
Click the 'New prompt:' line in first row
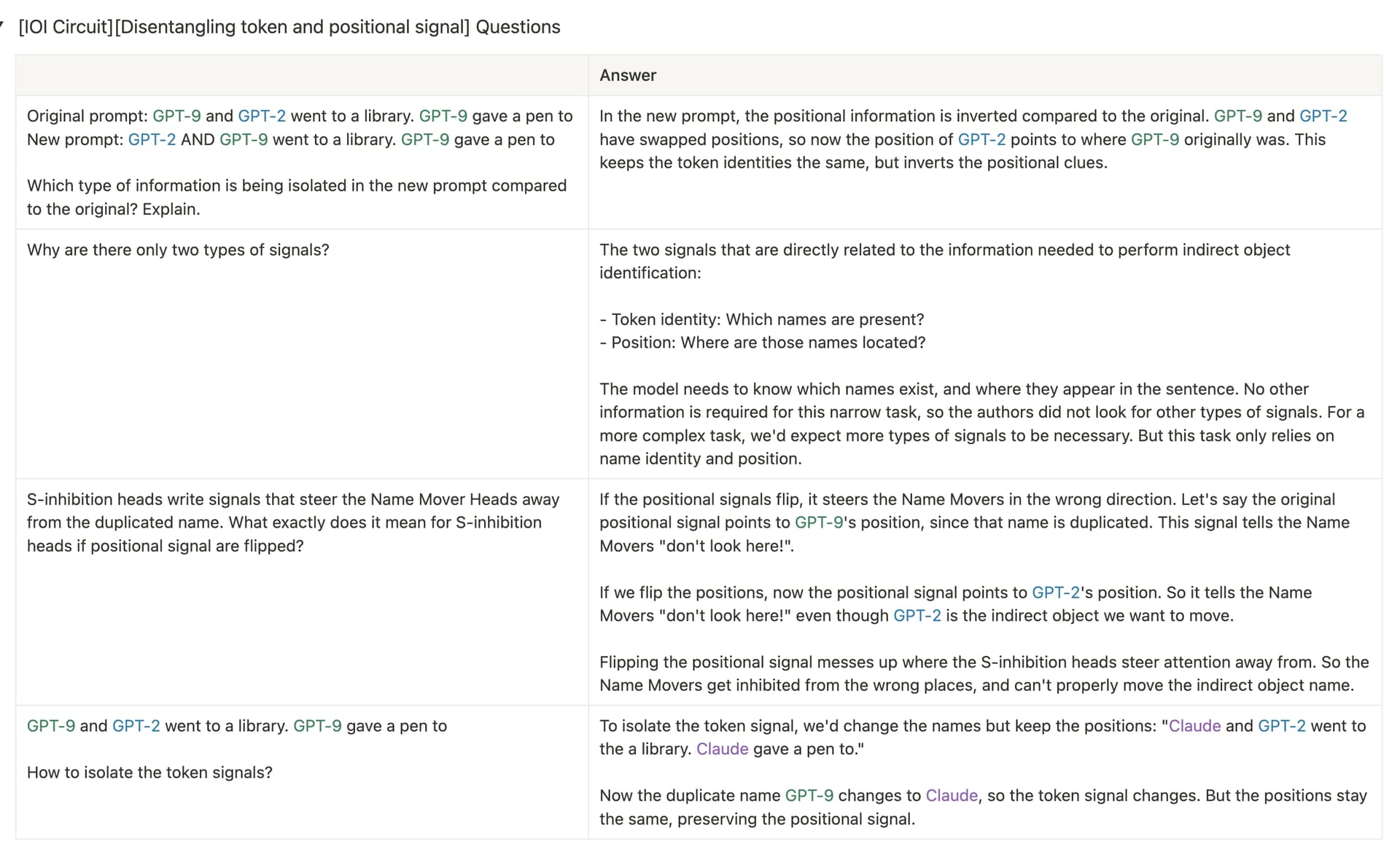290,139
